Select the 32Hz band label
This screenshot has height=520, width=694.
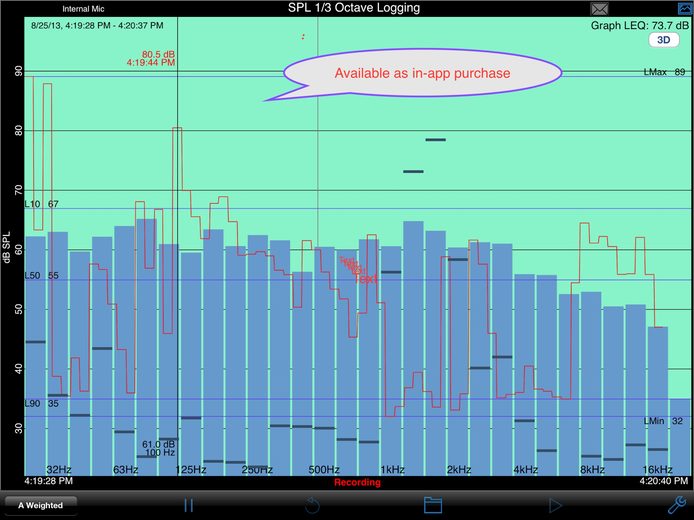(x=59, y=470)
